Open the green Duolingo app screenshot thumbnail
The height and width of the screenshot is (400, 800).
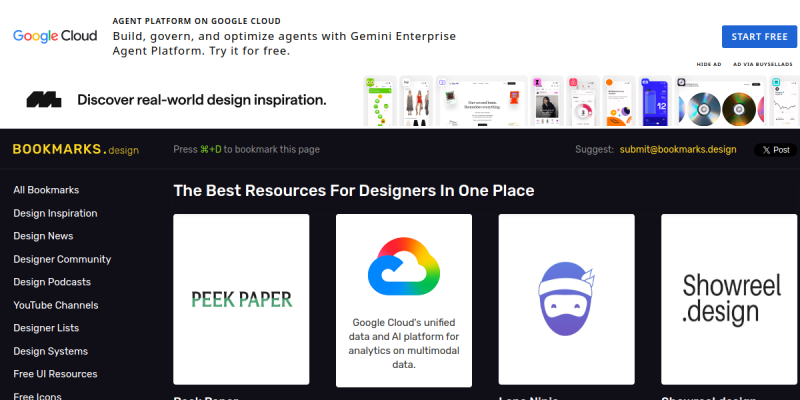click(x=380, y=102)
